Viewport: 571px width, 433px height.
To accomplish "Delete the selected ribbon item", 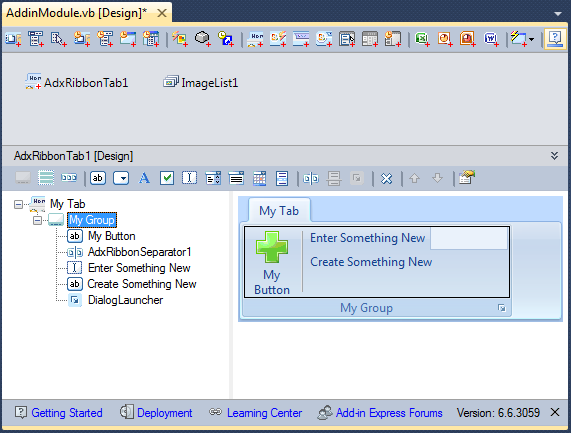I will click(386, 178).
